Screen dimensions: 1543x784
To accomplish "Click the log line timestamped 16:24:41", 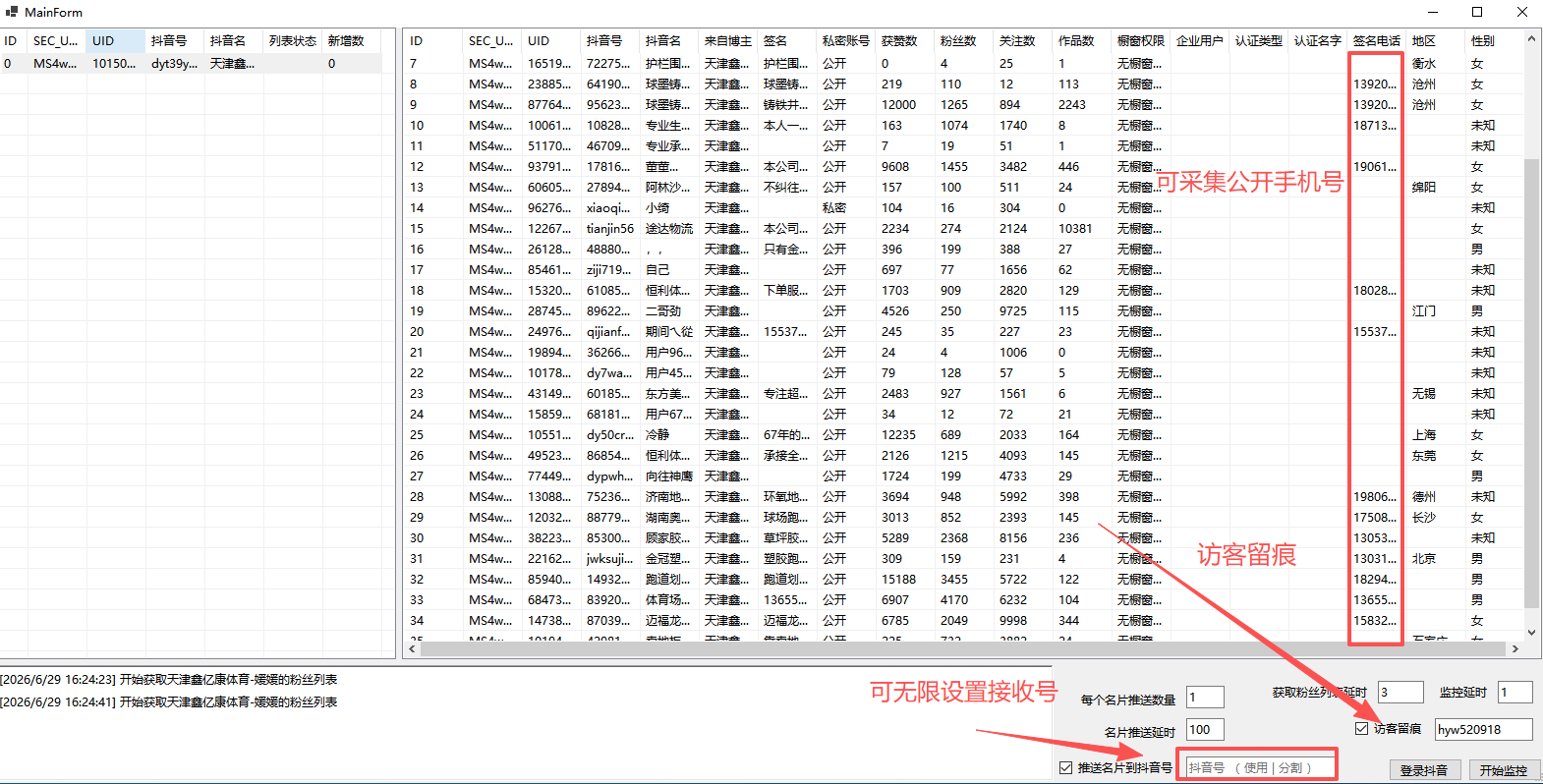I will (169, 701).
